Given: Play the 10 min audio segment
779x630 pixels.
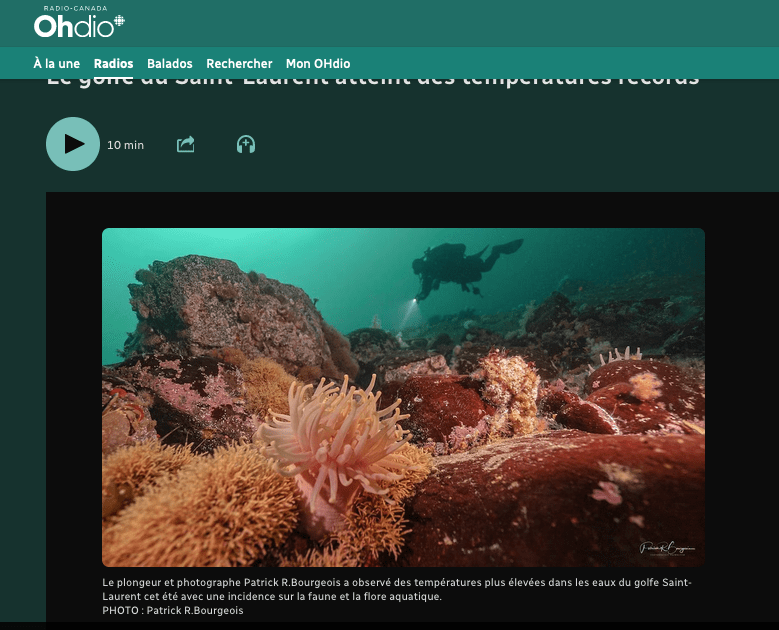Looking at the screenshot, I should pyautogui.click(x=73, y=144).
